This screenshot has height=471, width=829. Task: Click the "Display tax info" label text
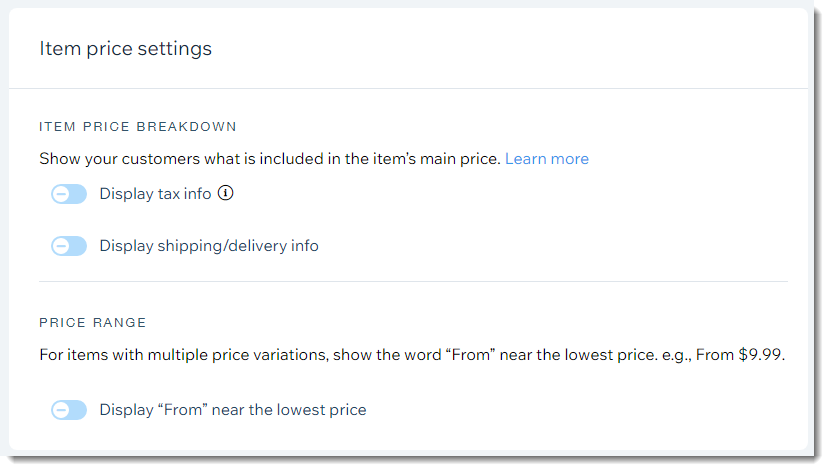(x=155, y=194)
